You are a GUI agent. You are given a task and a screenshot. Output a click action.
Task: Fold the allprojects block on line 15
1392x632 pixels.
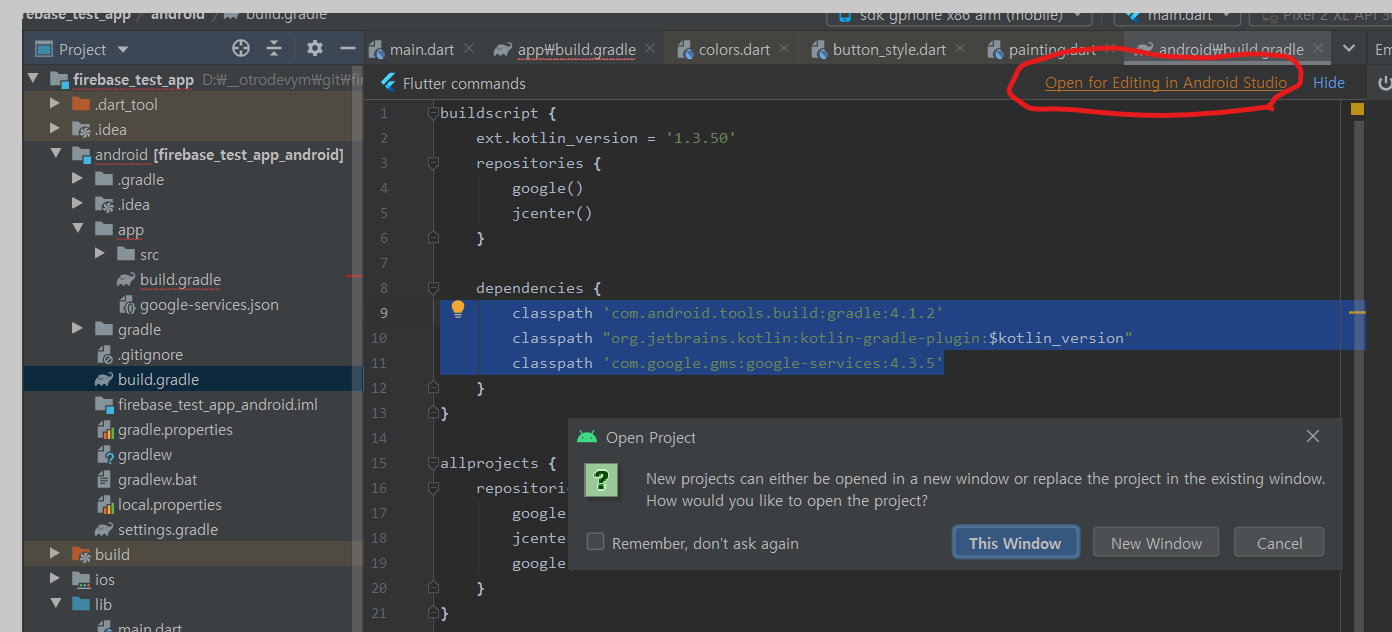[433, 463]
